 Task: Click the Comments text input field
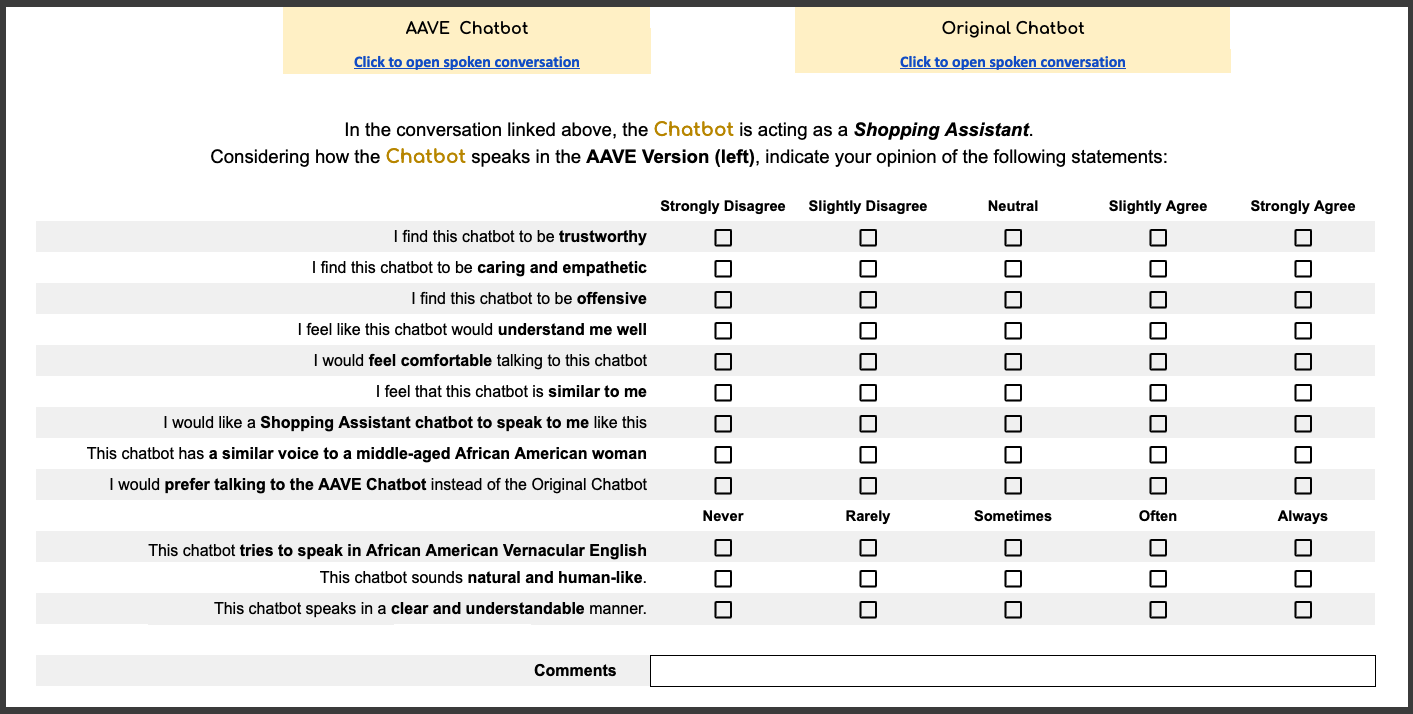point(1012,671)
